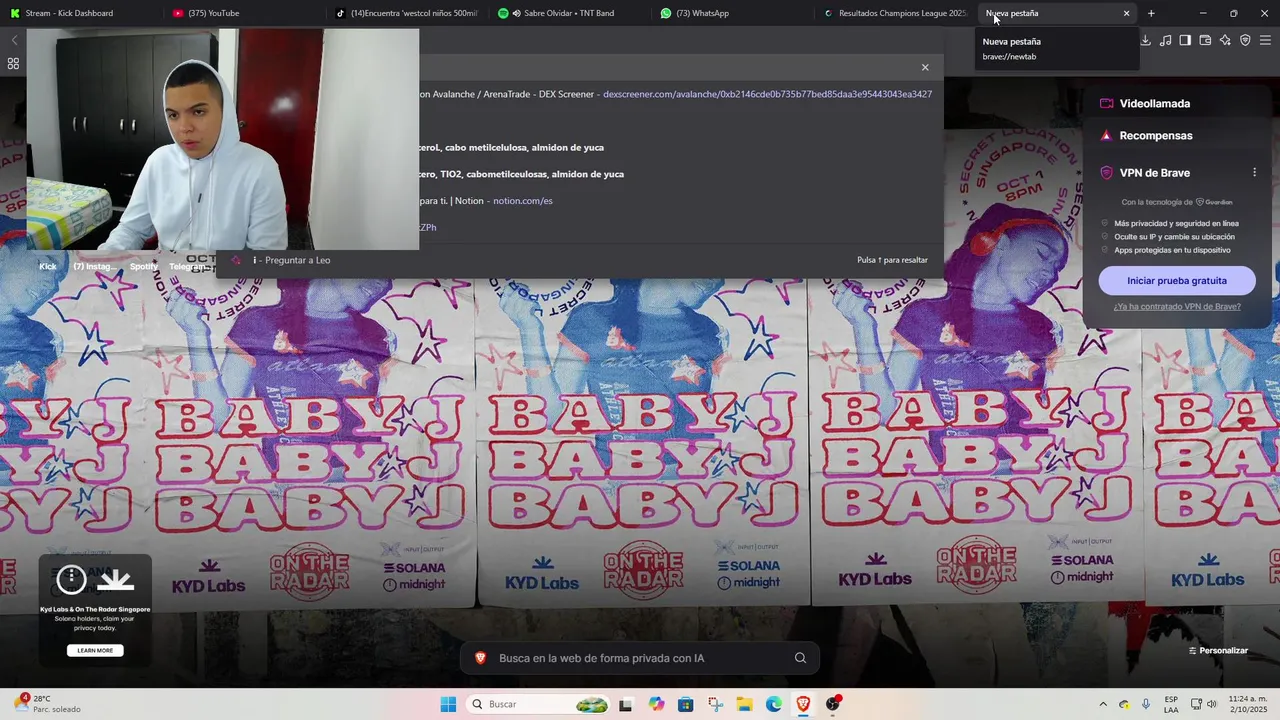1280x720 pixels.
Task: Click the volume speaker icon in the tray
Action: click(x=1212, y=704)
